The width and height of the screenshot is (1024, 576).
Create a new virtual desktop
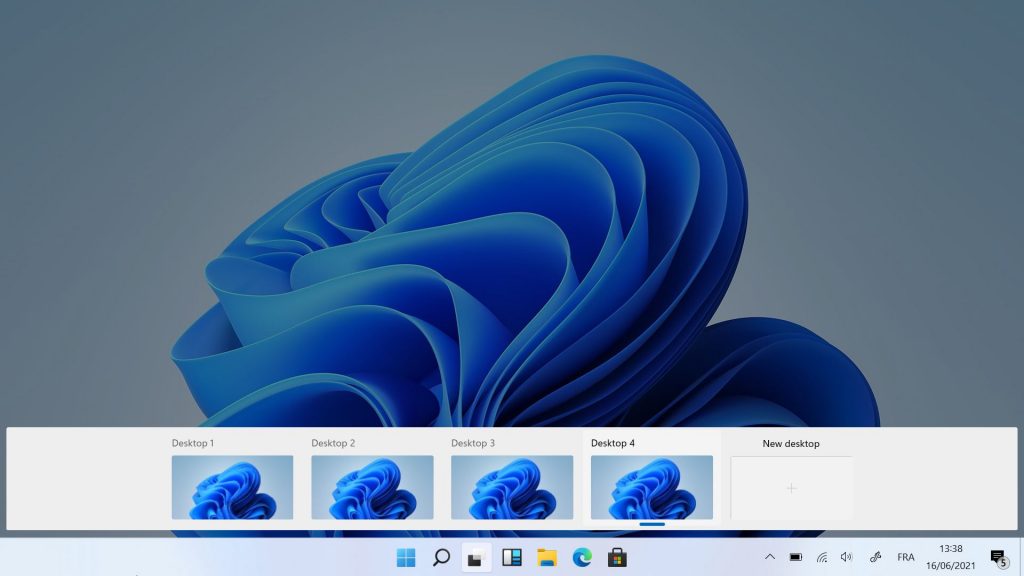791,487
